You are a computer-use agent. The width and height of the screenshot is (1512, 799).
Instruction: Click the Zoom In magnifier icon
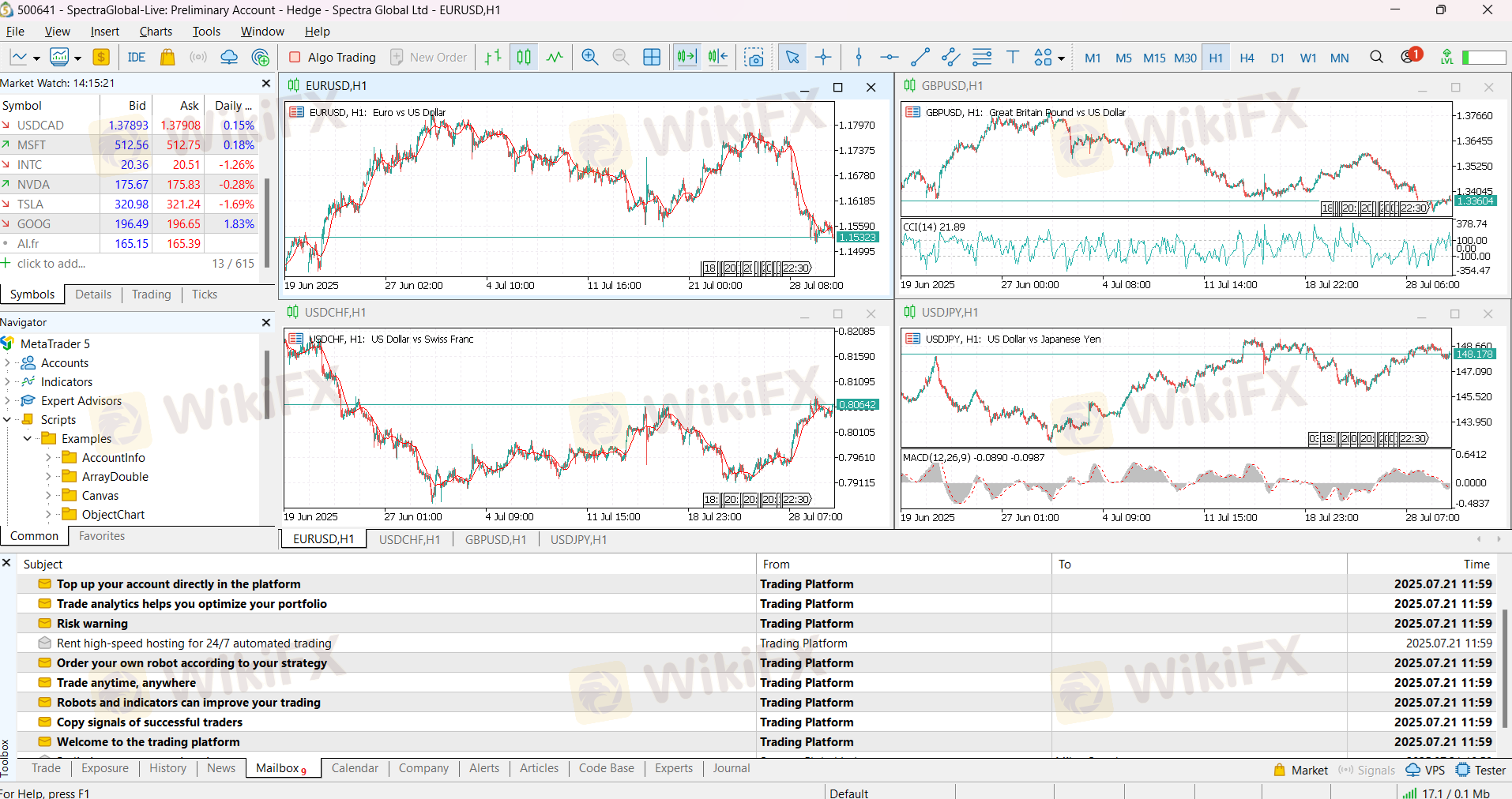coord(589,57)
